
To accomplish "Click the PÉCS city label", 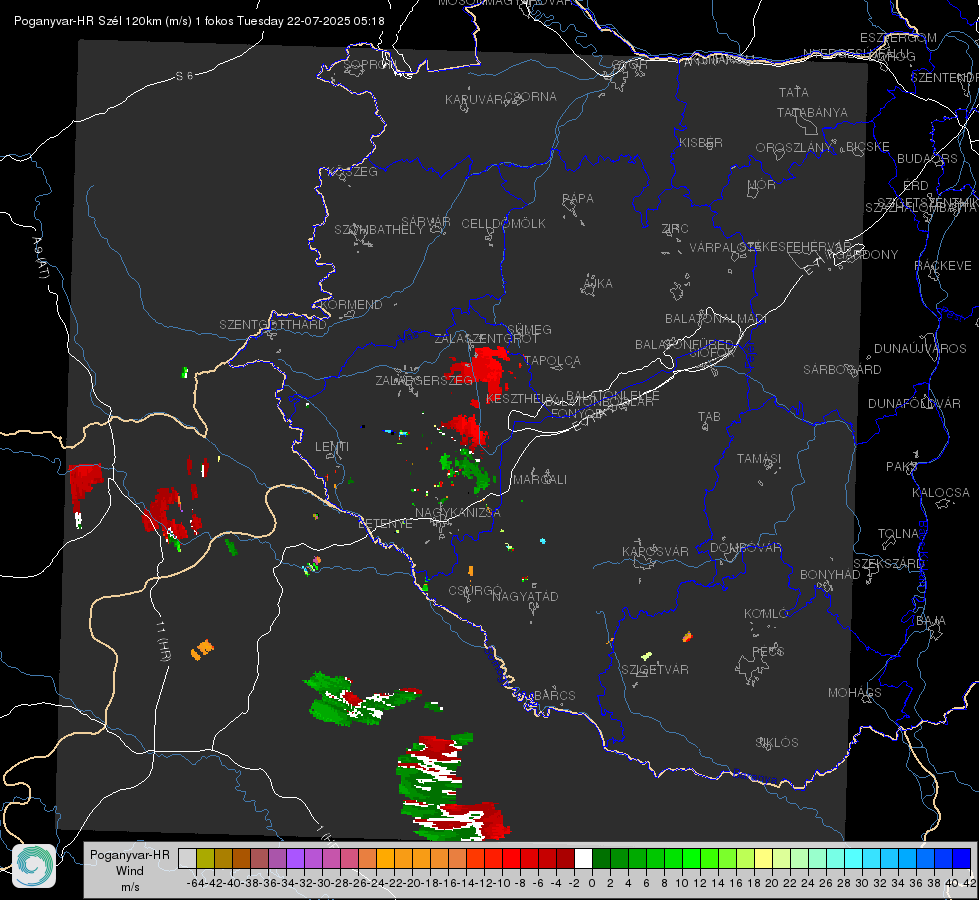I will pyautogui.click(x=767, y=651).
